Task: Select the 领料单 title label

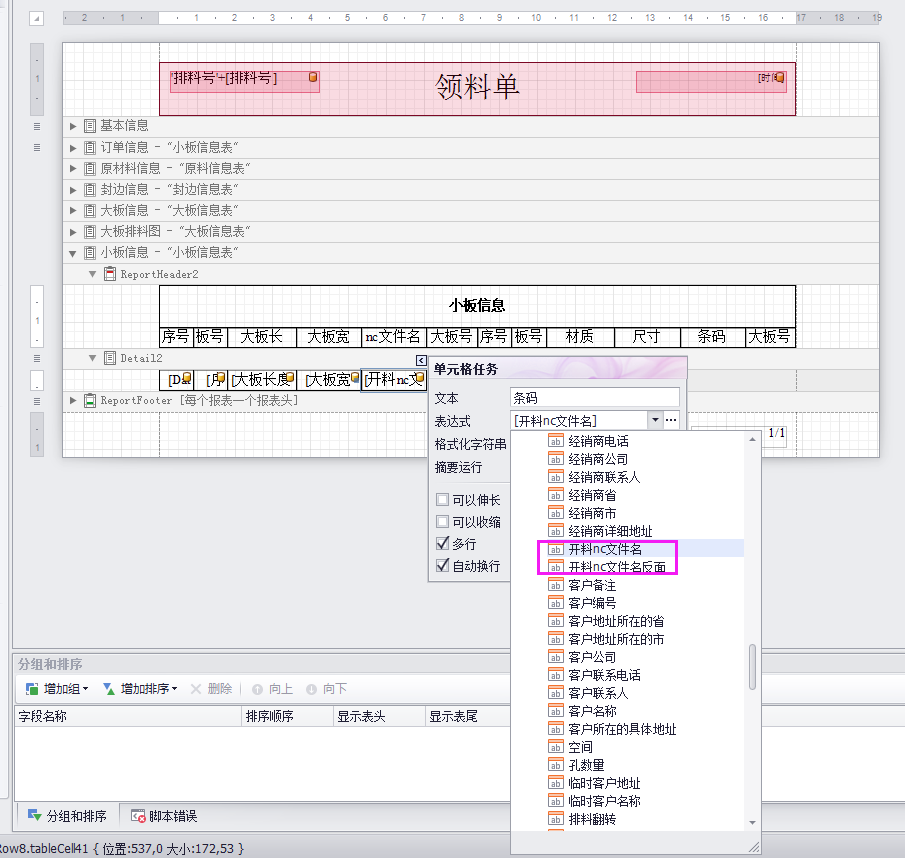Action: point(477,87)
